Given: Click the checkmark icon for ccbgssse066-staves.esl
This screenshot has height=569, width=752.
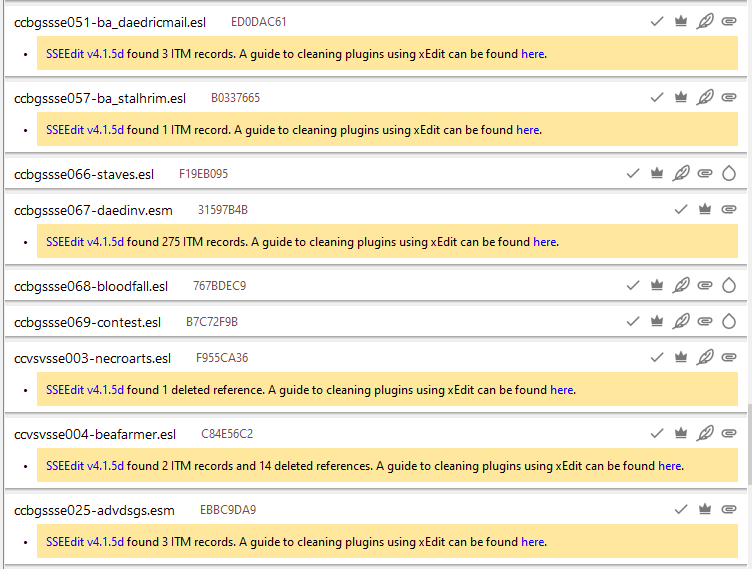Looking at the screenshot, I should 633,173.
